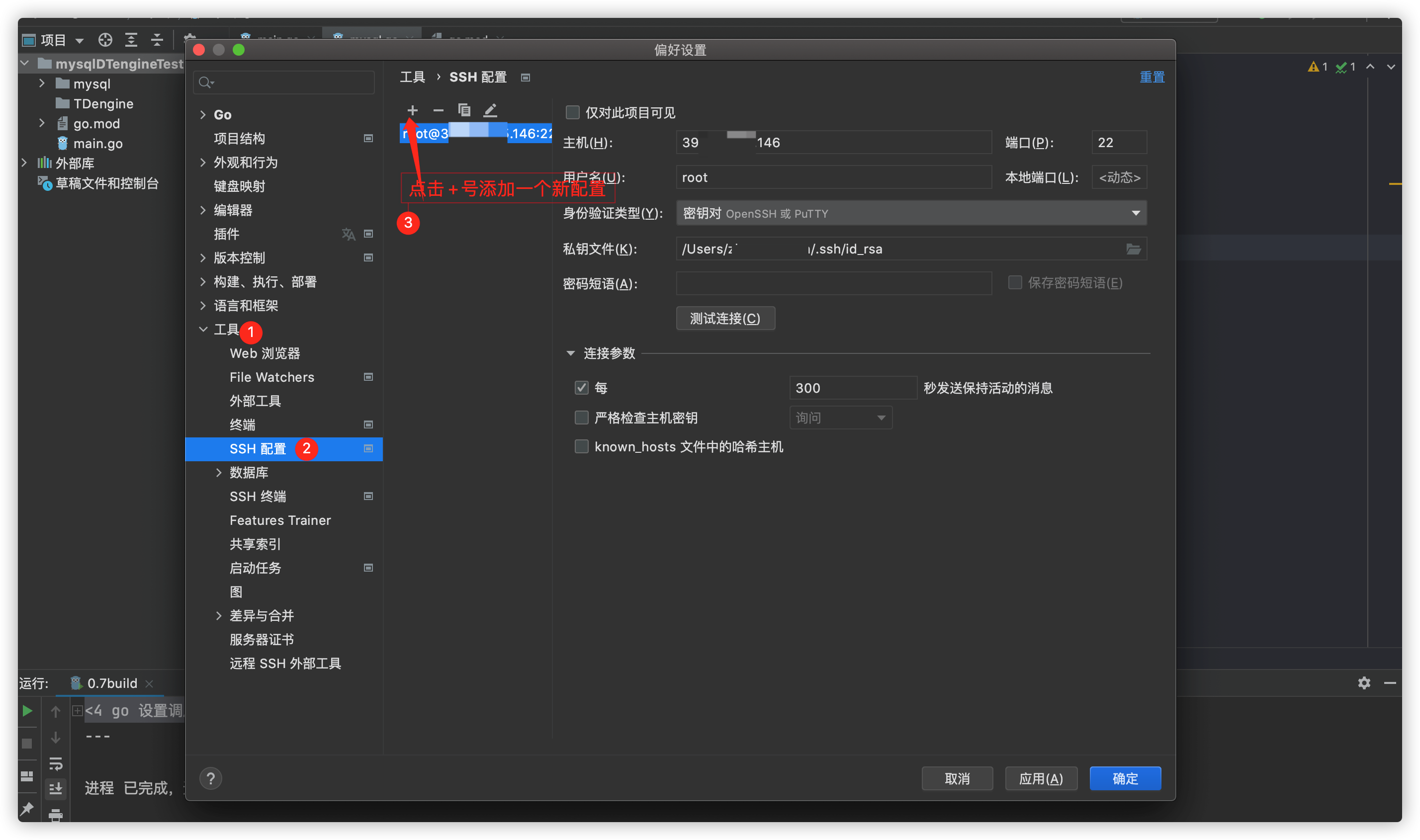This screenshot has width=1420, height=840.
Task: Browse for private key file folder icon
Action: 1133,249
